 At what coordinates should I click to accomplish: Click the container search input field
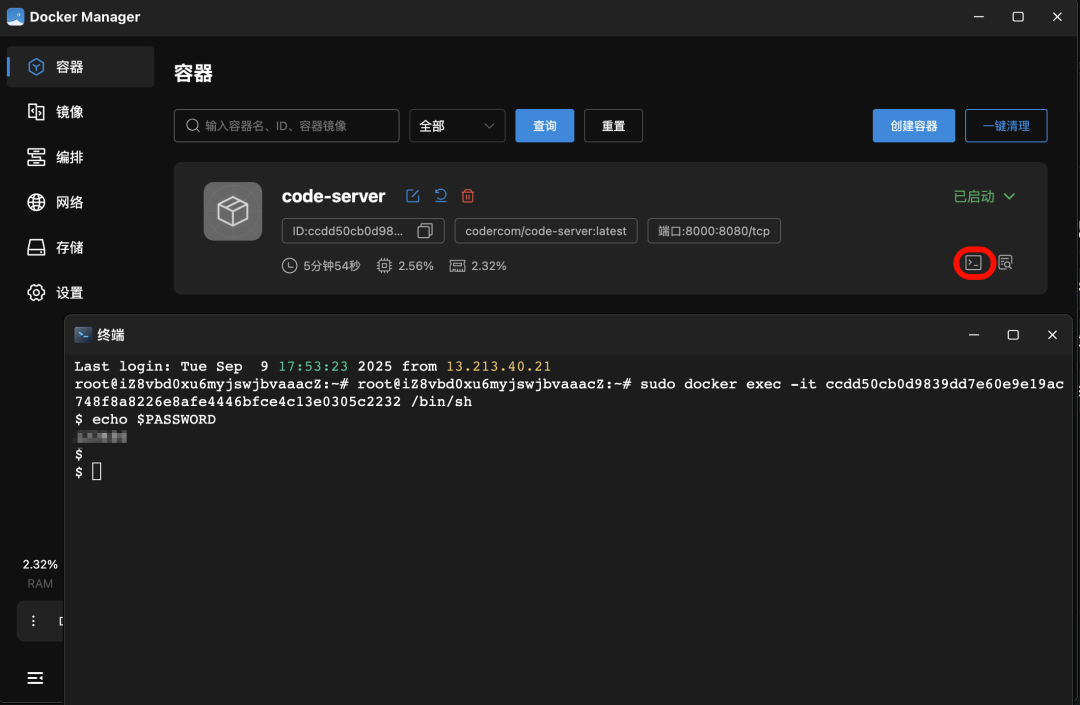287,126
